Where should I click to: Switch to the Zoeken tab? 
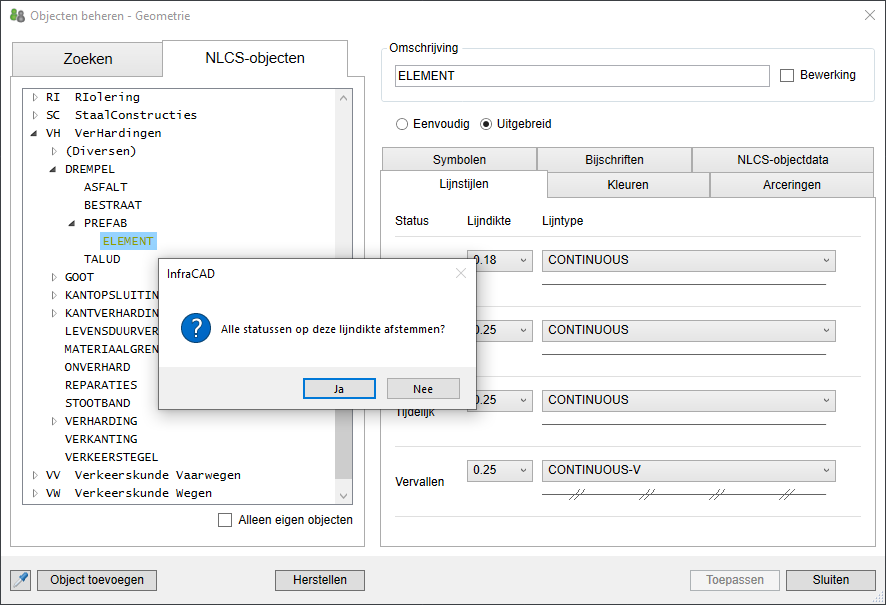(x=88, y=59)
